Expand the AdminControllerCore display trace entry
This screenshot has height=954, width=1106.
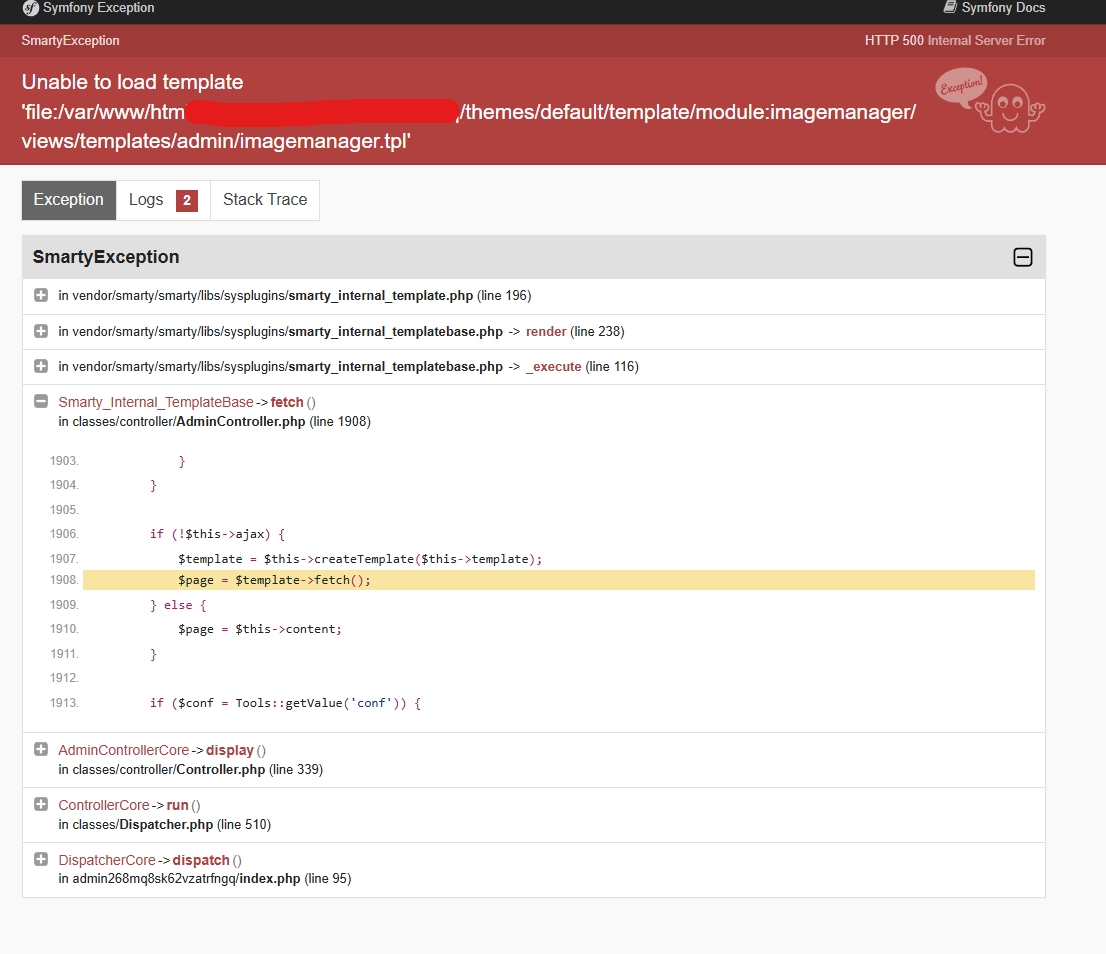[x=41, y=750]
